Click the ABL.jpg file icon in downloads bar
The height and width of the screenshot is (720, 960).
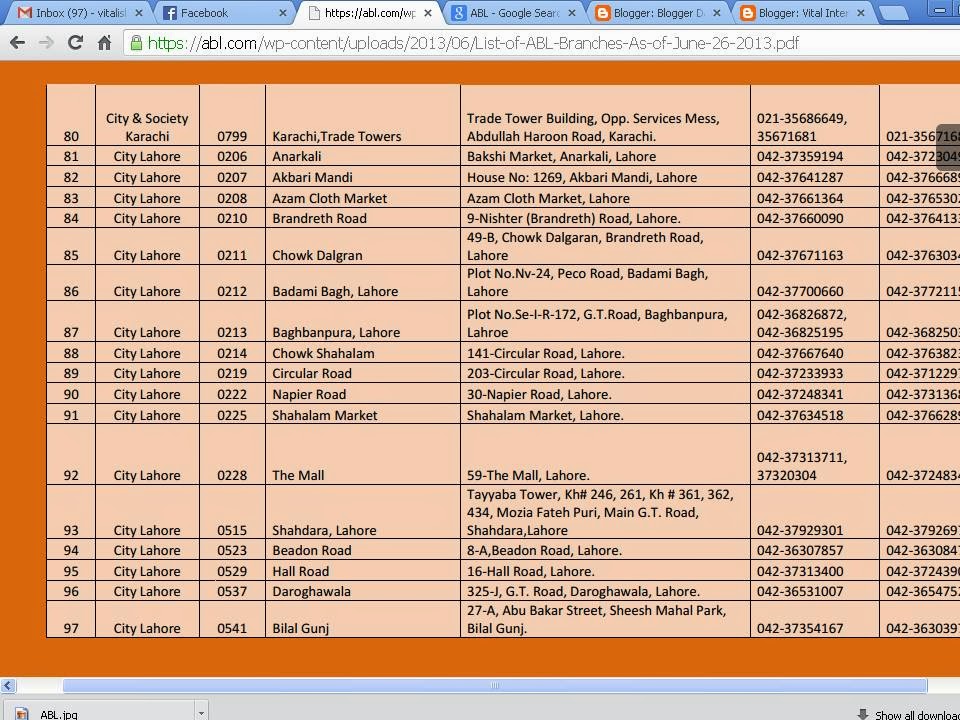point(22,714)
